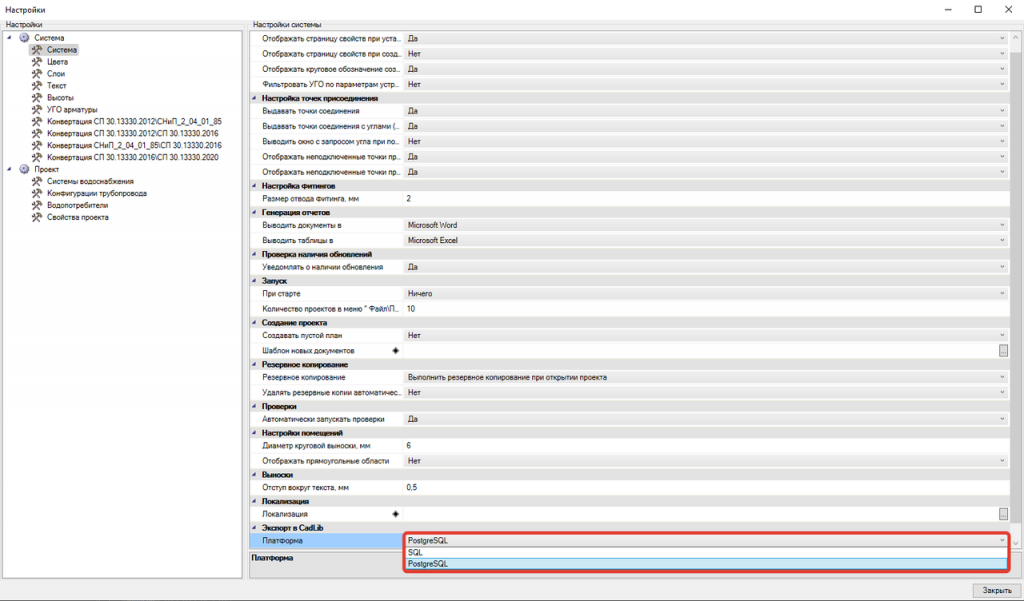Screen dimensions: 1024x601
Task: Click the tools icon beside Водопотребители
Action: pyautogui.click(x=37, y=205)
